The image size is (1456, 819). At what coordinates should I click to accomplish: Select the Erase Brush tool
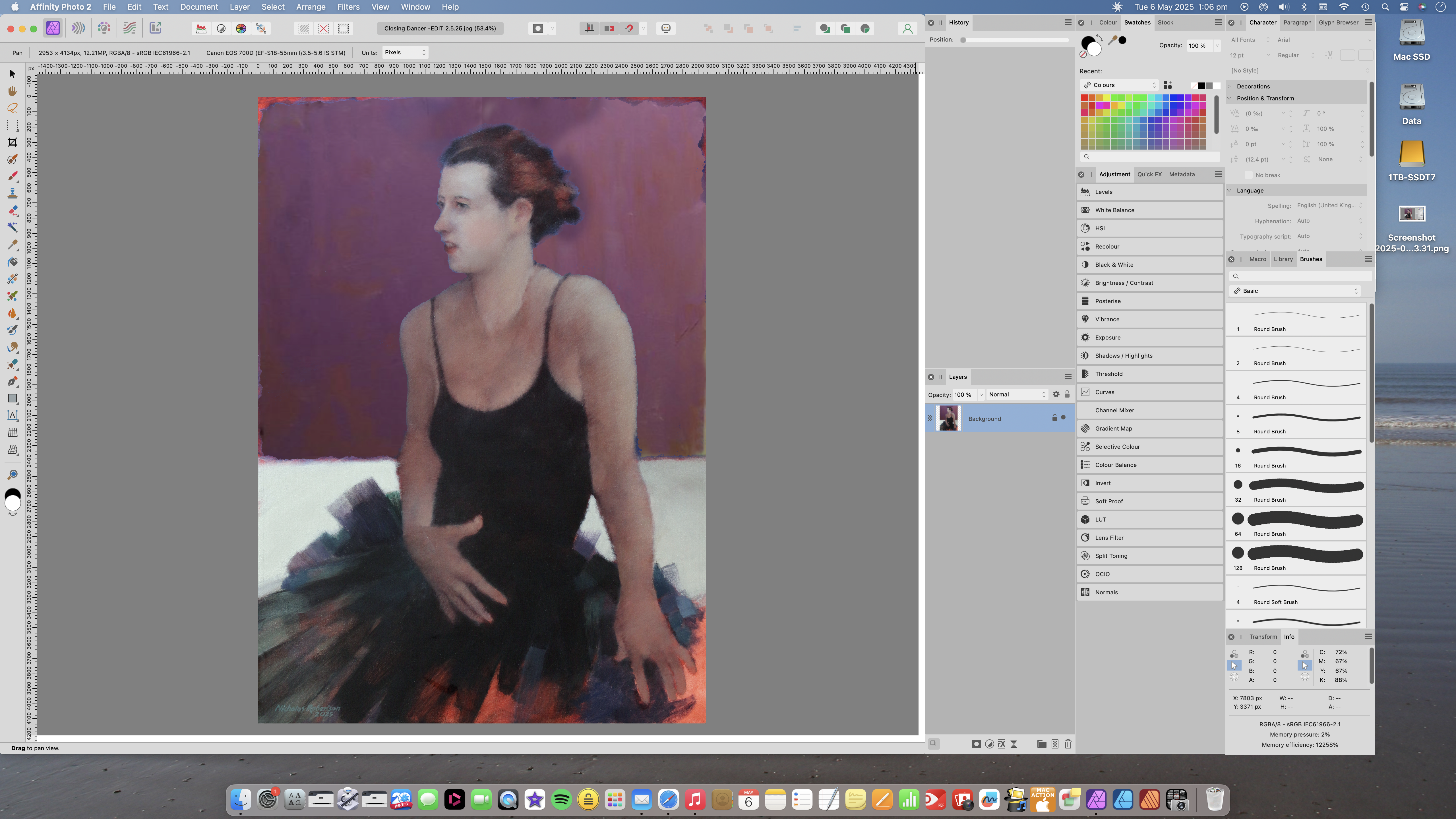13,210
